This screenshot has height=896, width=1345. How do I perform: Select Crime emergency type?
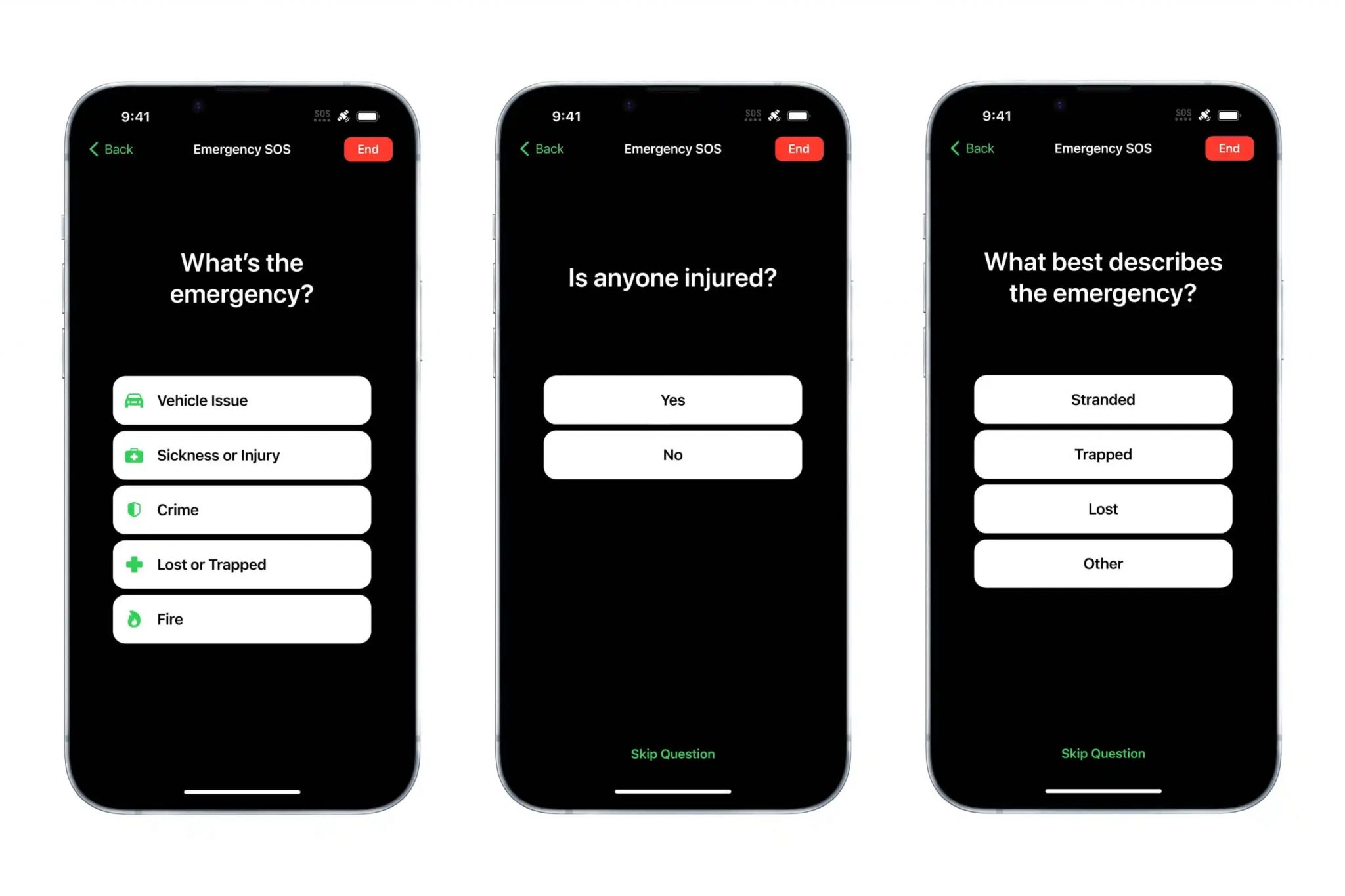pyautogui.click(x=242, y=510)
